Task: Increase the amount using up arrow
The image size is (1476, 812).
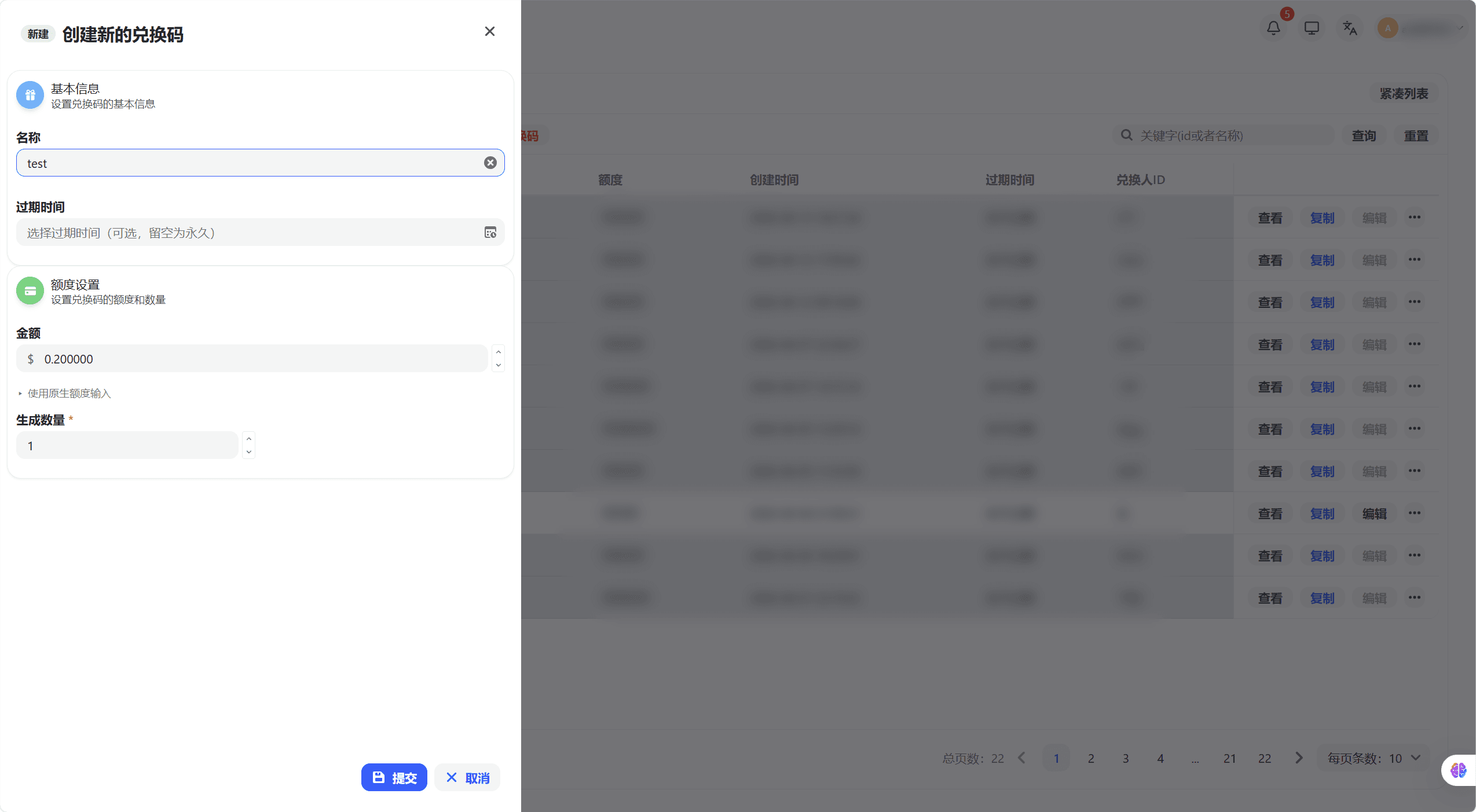Action: [498, 352]
